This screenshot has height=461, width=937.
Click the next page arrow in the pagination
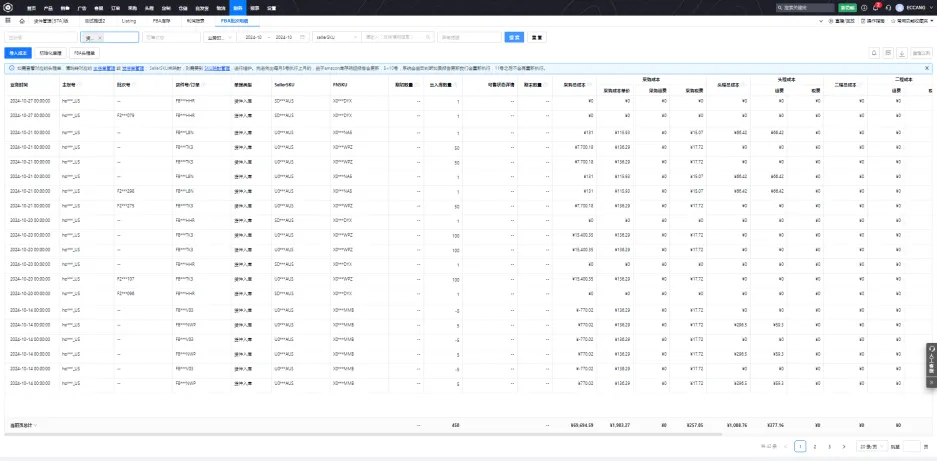click(x=843, y=446)
